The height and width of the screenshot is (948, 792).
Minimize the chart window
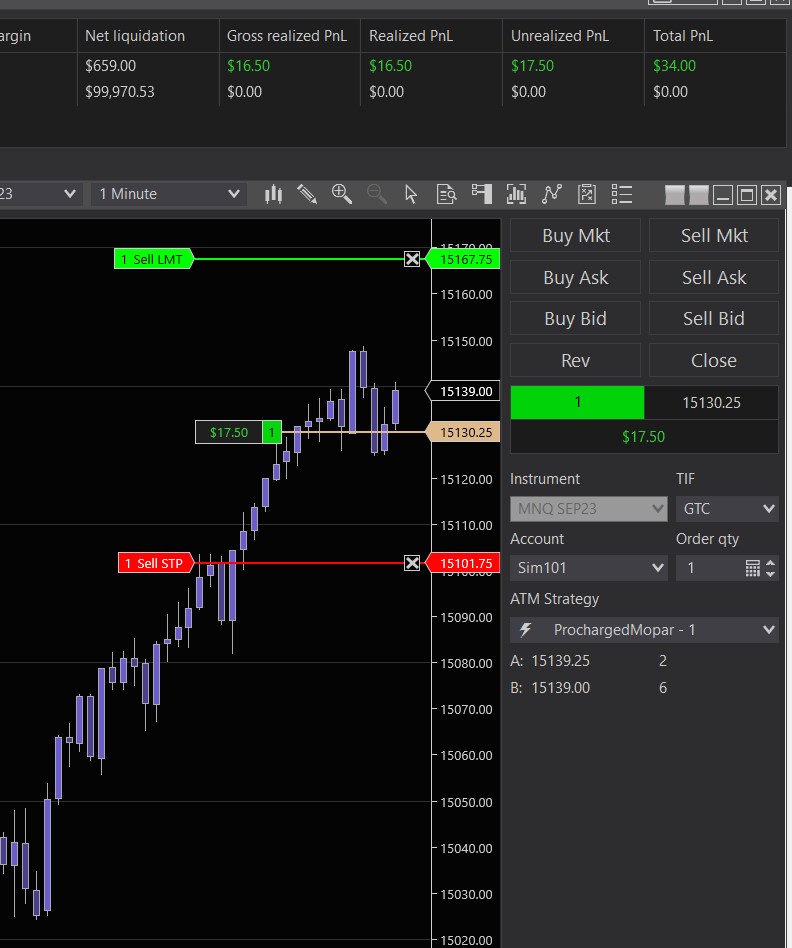723,195
